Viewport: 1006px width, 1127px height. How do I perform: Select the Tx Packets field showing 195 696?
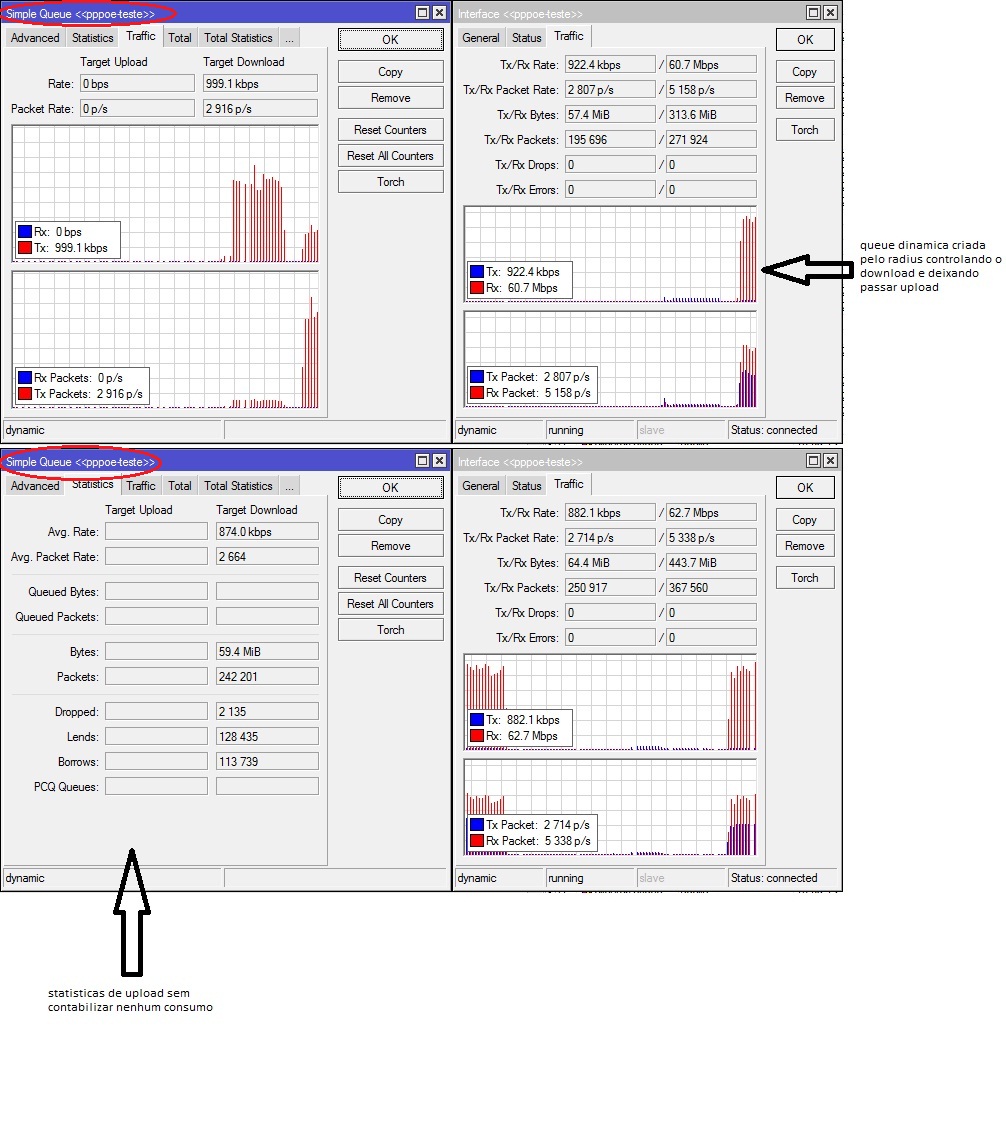(x=610, y=140)
